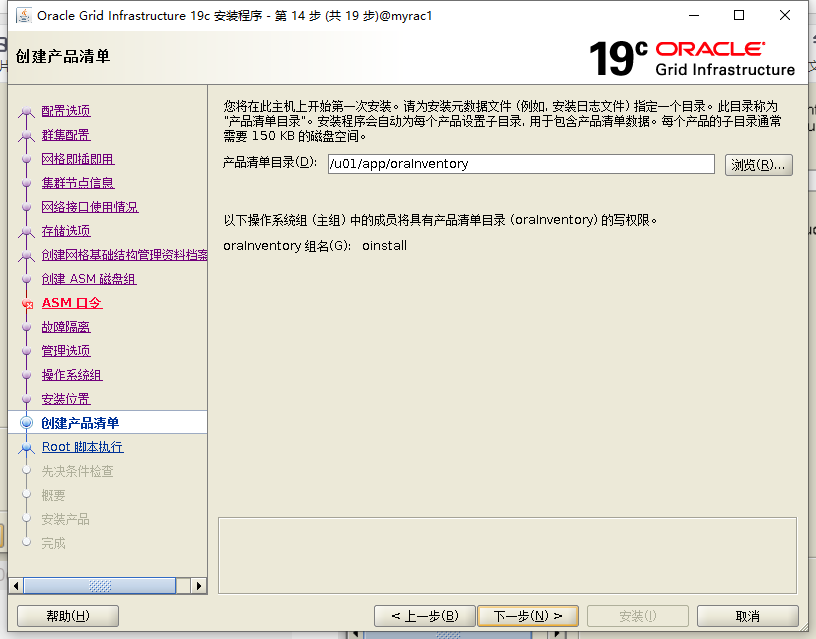Maximize the installer window

[x=739, y=15]
